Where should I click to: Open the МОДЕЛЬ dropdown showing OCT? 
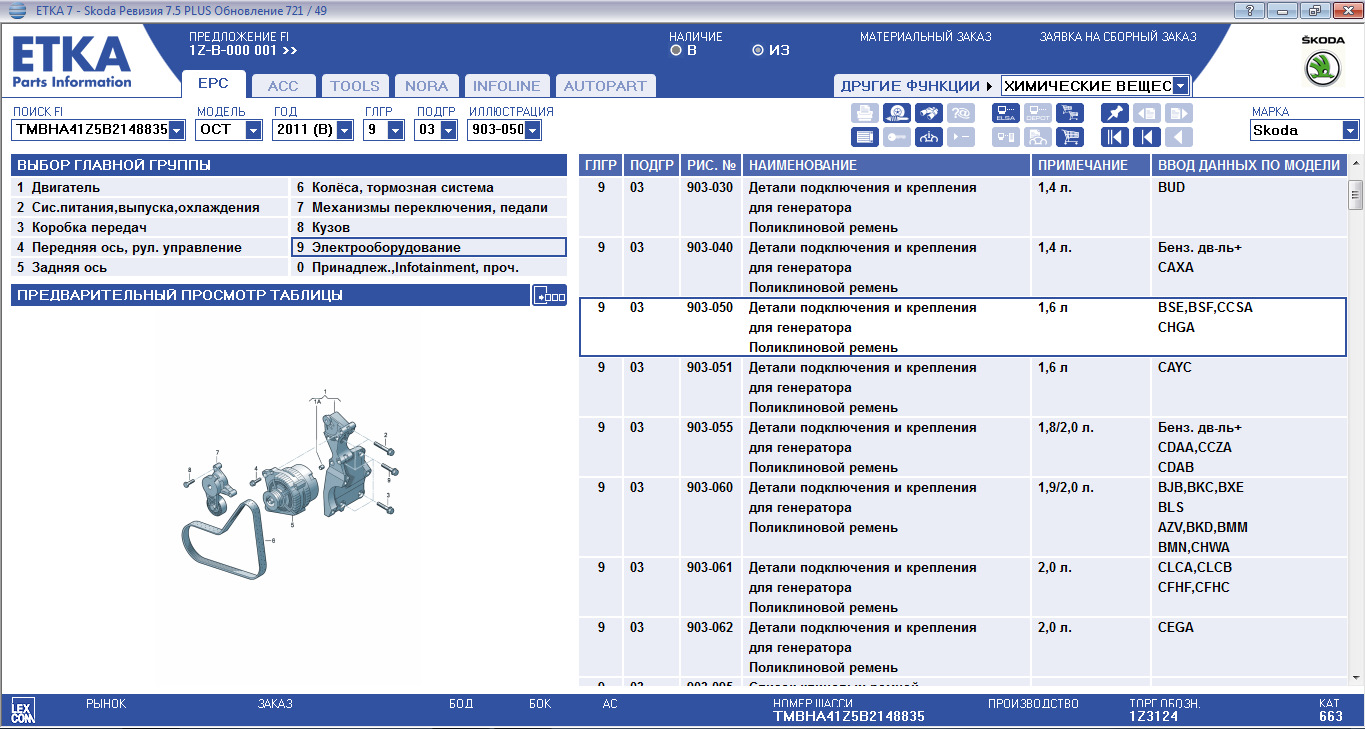pyautogui.click(x=254, y=130)
